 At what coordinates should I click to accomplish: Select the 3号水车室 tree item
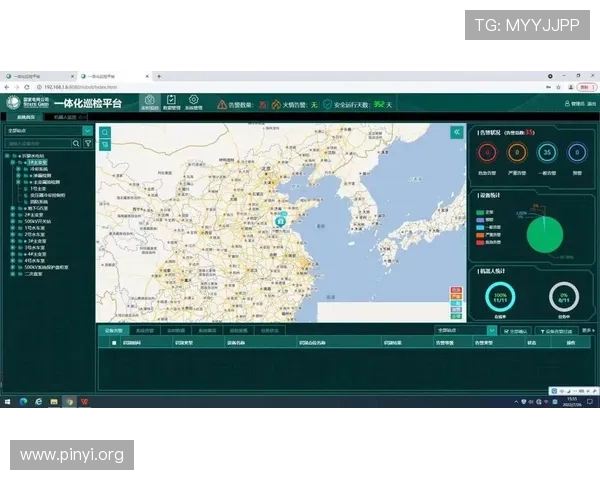point(35,247)
